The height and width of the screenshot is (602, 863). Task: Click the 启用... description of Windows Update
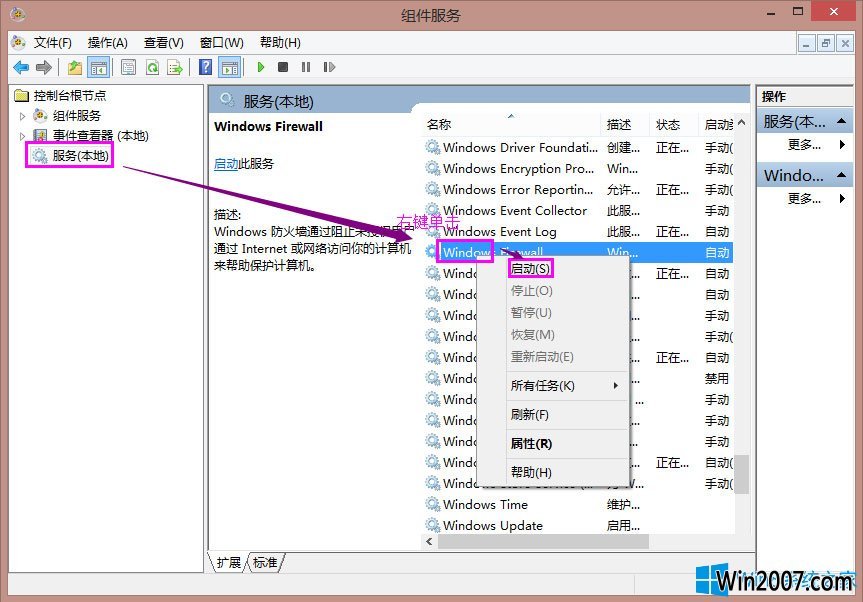point(623,525)
